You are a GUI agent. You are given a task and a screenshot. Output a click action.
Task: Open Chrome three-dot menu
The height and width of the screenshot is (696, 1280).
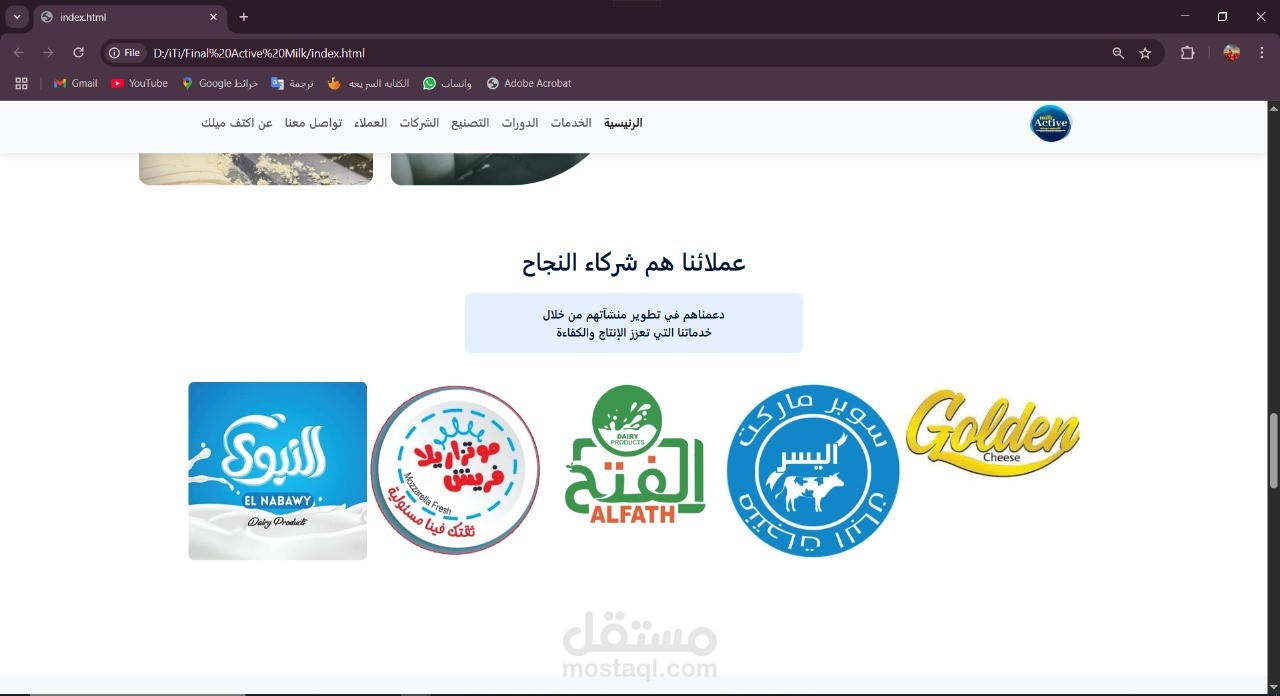tap(1262, 53)
